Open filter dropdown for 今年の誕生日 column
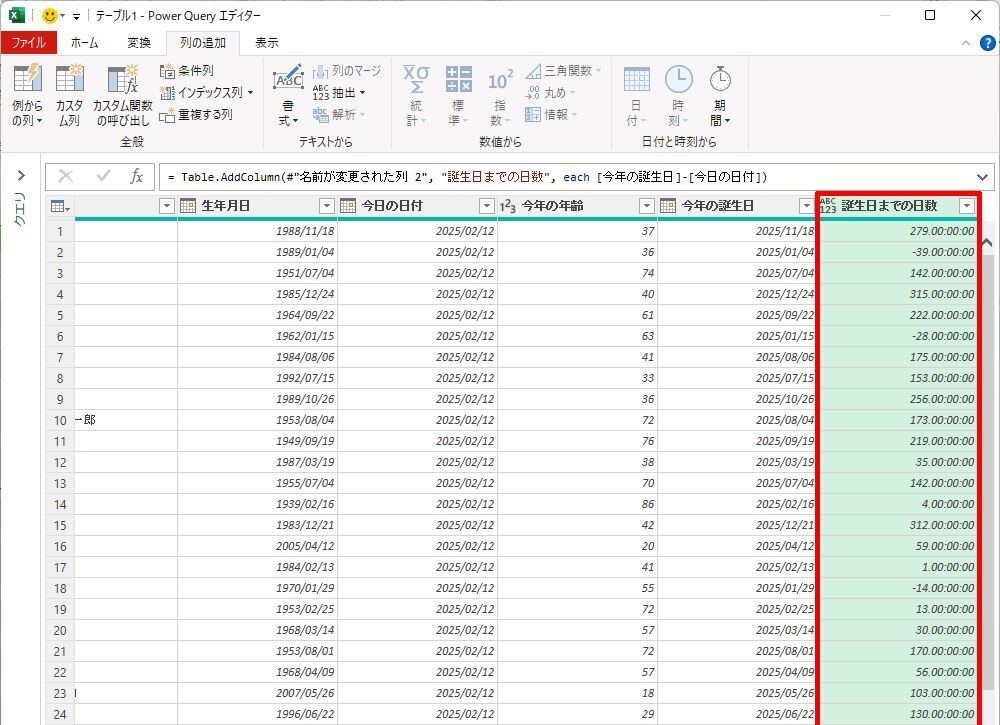Screen dimensions: 1000x725 point(807,206)
